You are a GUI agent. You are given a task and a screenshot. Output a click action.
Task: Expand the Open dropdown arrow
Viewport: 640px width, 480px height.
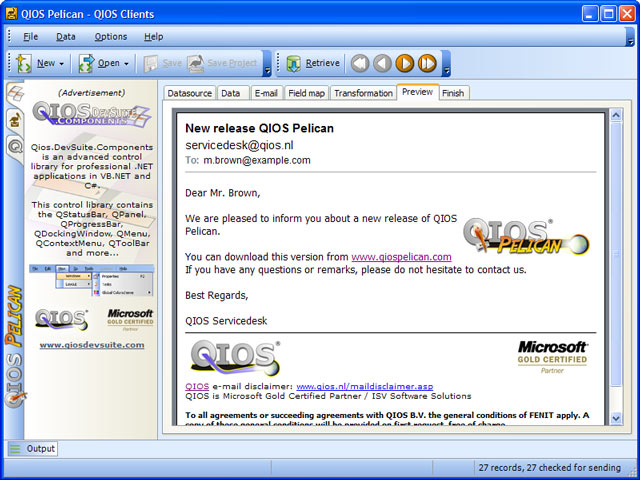[126, 64]
